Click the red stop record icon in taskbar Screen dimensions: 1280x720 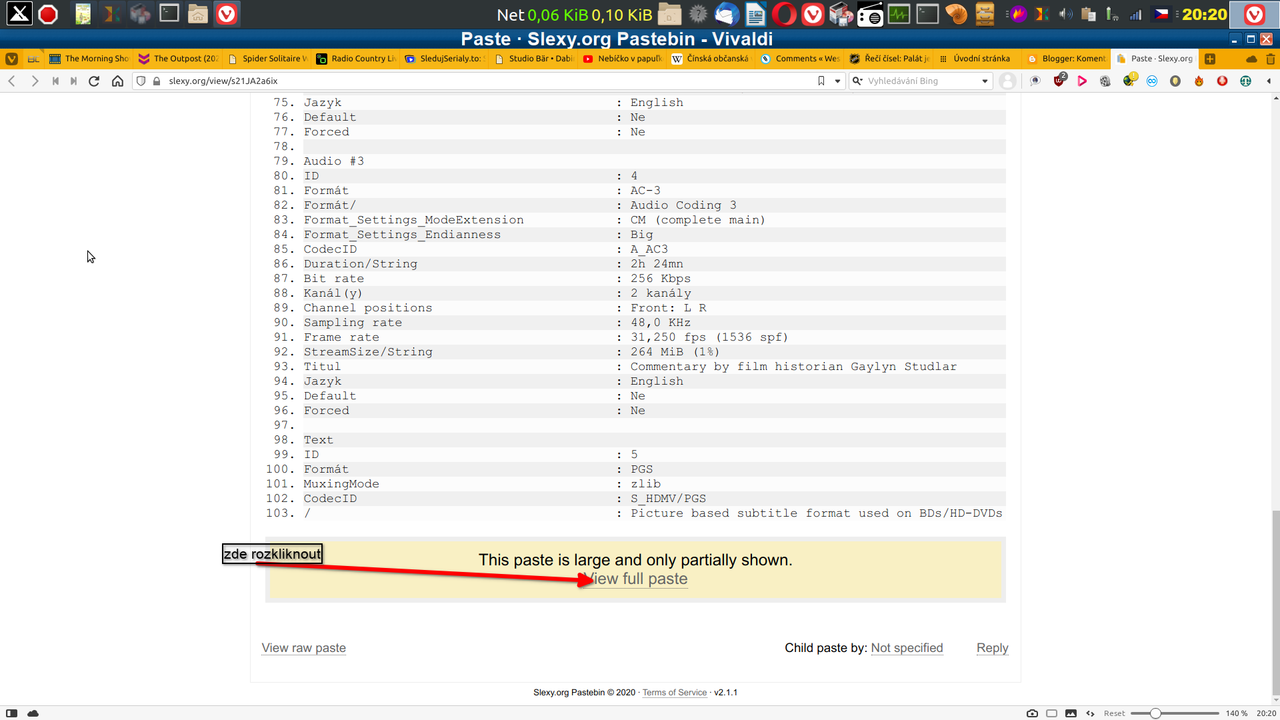pyautogui.click(x=47, y=14)
